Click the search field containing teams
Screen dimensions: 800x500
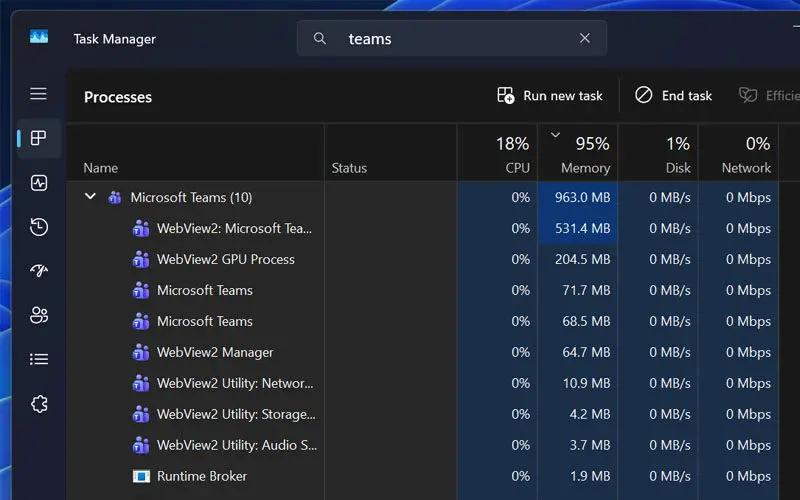tap(452, 38)
